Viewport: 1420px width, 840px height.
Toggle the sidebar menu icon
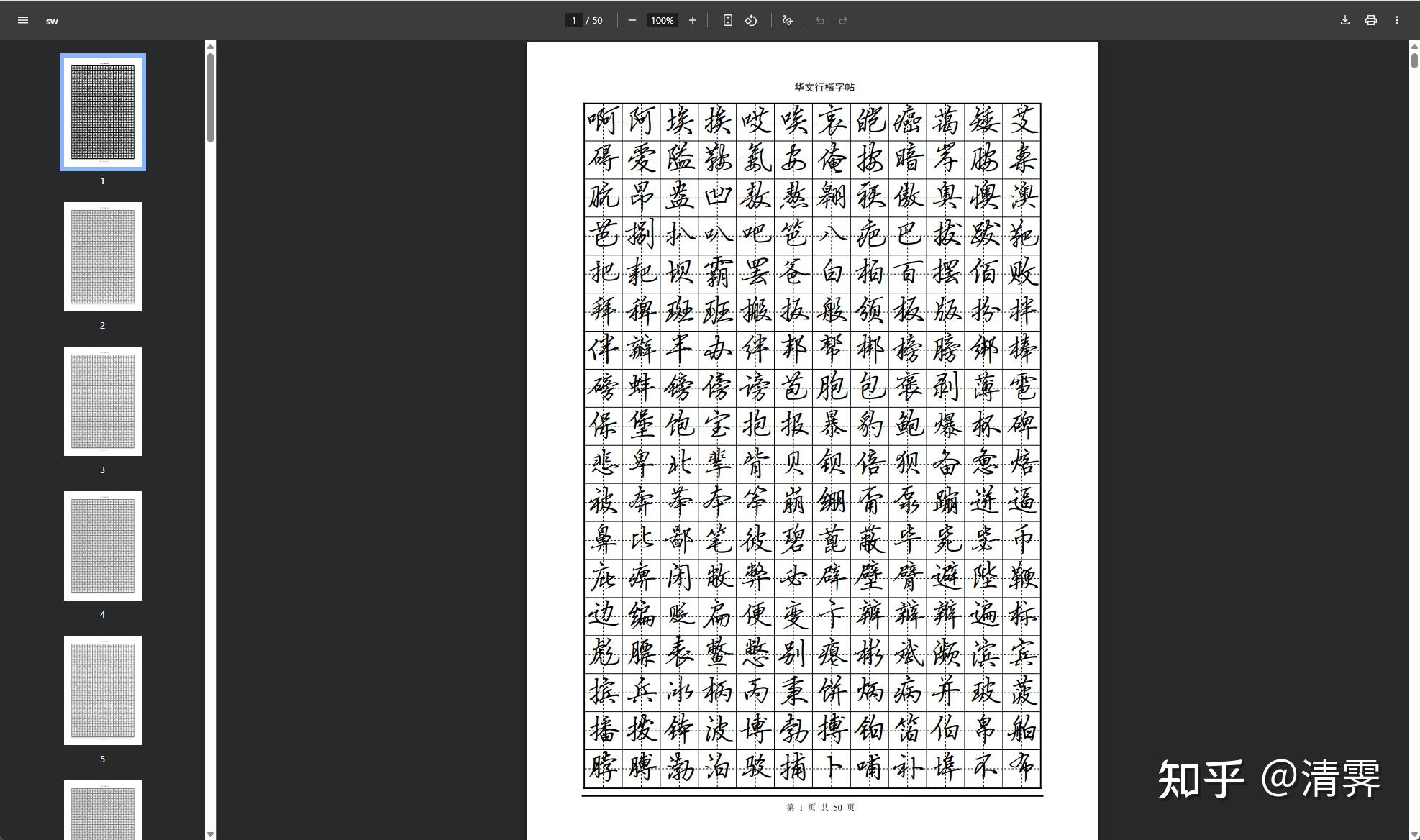(x=23, y=20)
